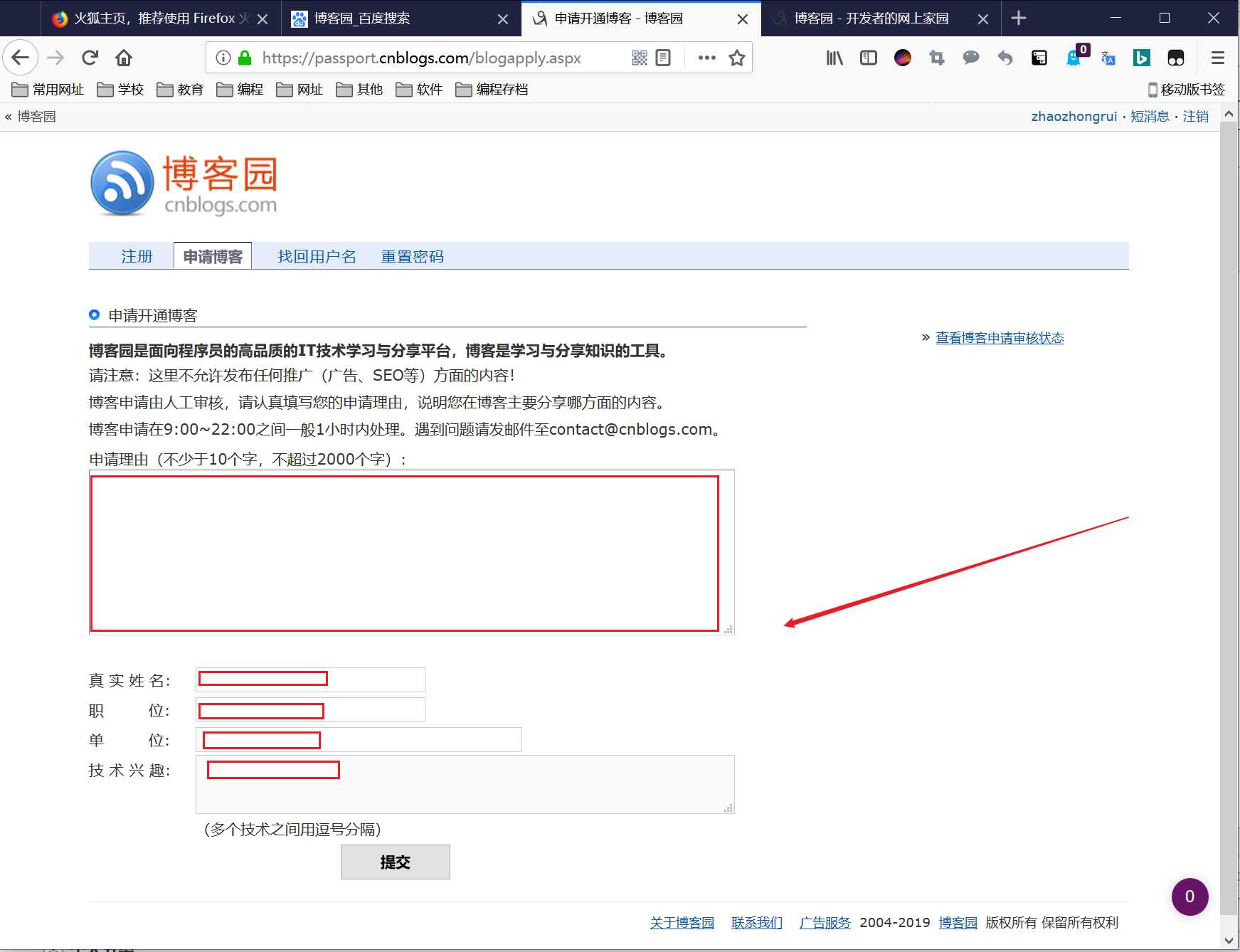
Task: Open the translate extension icon
Action: 1108,58
